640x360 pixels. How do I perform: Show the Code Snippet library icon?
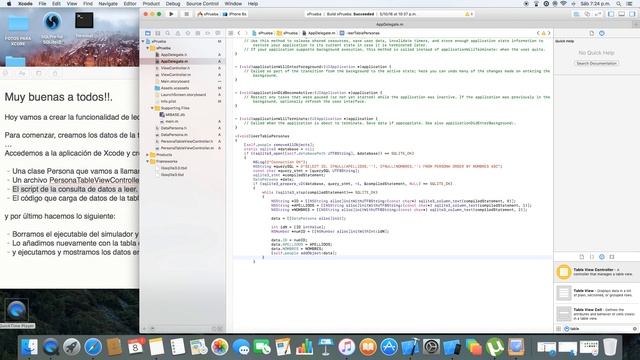click(592, 257)
